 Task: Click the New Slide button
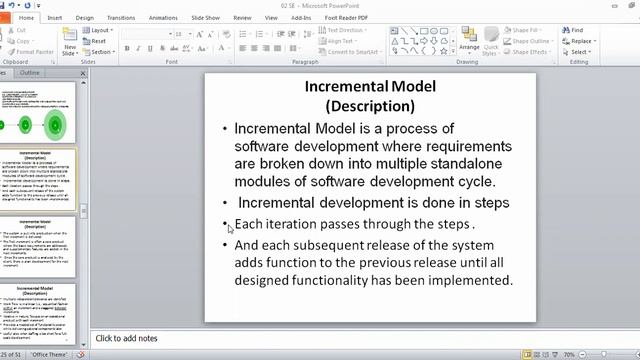click(x=70, y=42)
